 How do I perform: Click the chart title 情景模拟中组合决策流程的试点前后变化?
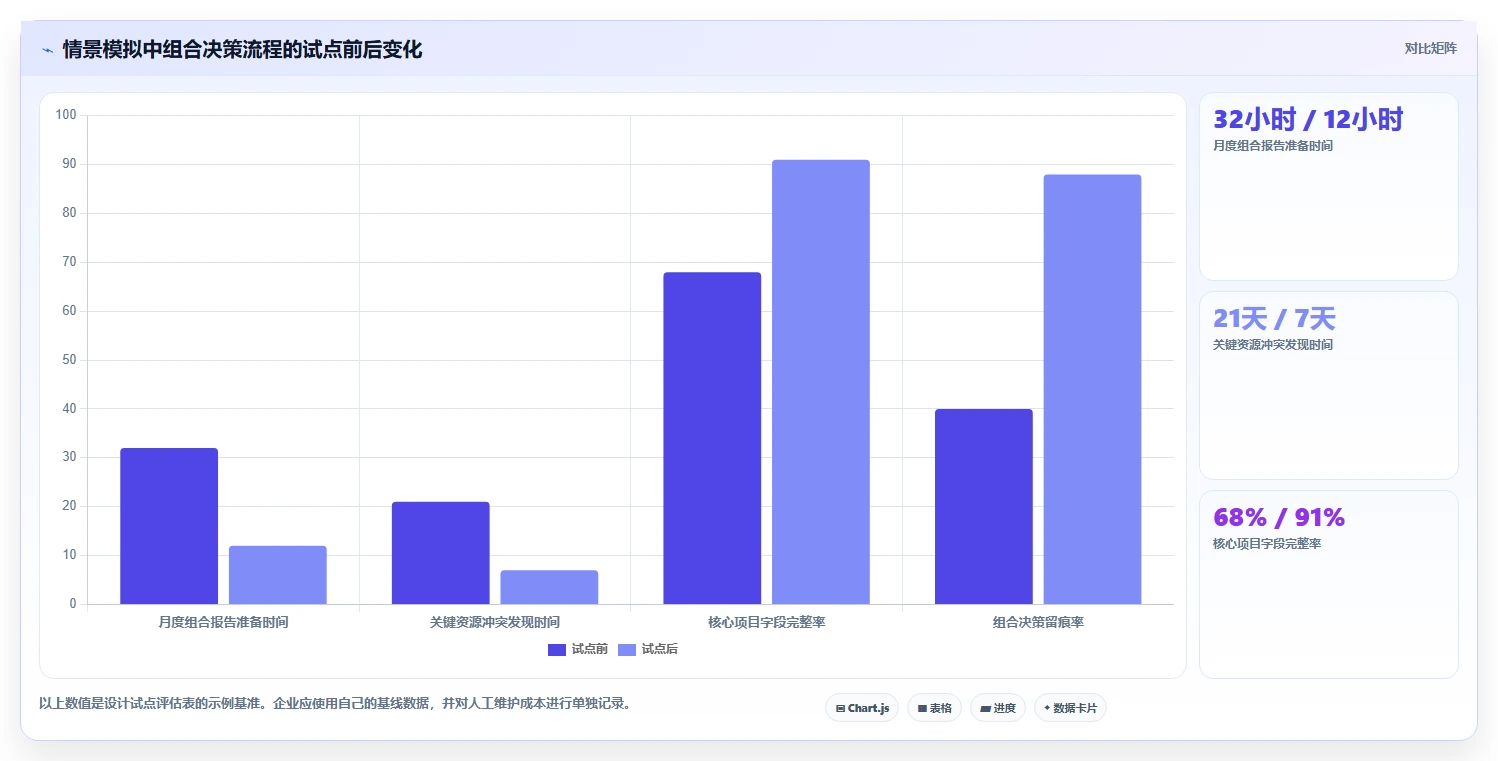point(242,50)
